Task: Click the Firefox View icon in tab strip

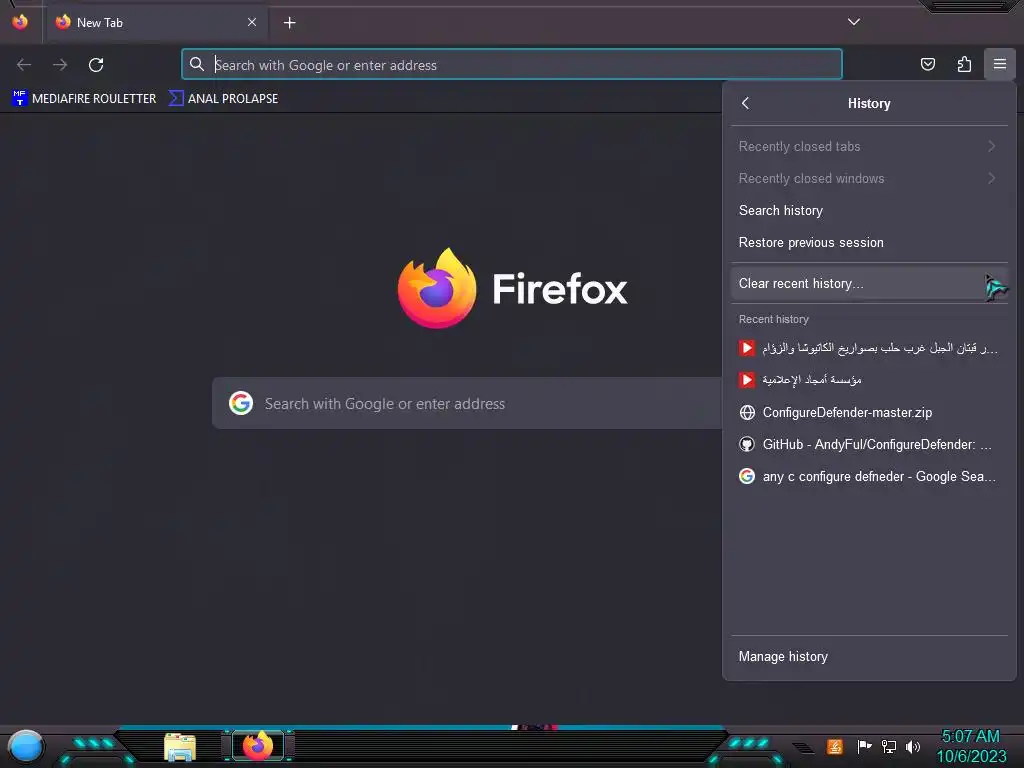Action: (x=20, y=22)
